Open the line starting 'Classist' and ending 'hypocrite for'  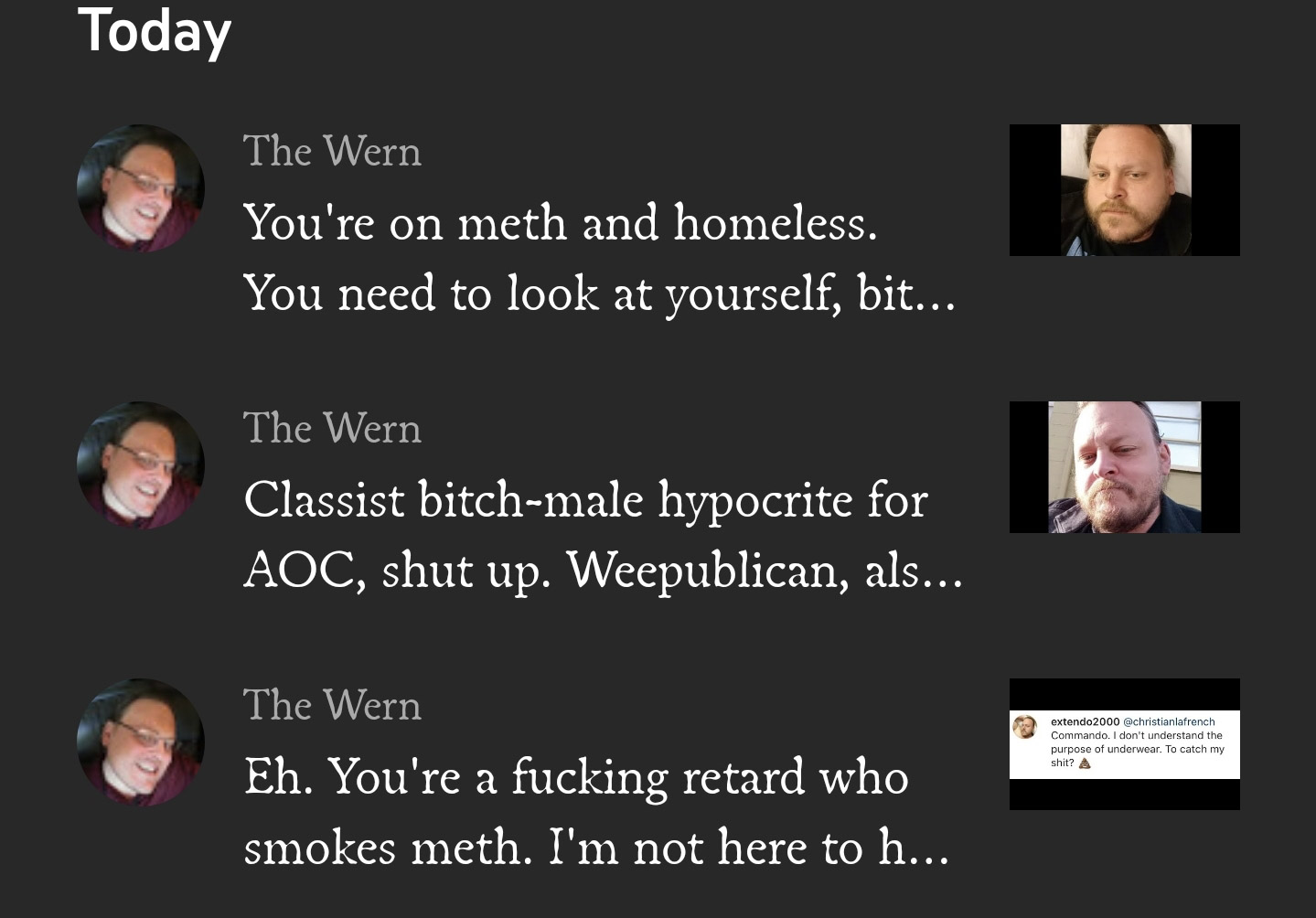(x=586, y=500)
